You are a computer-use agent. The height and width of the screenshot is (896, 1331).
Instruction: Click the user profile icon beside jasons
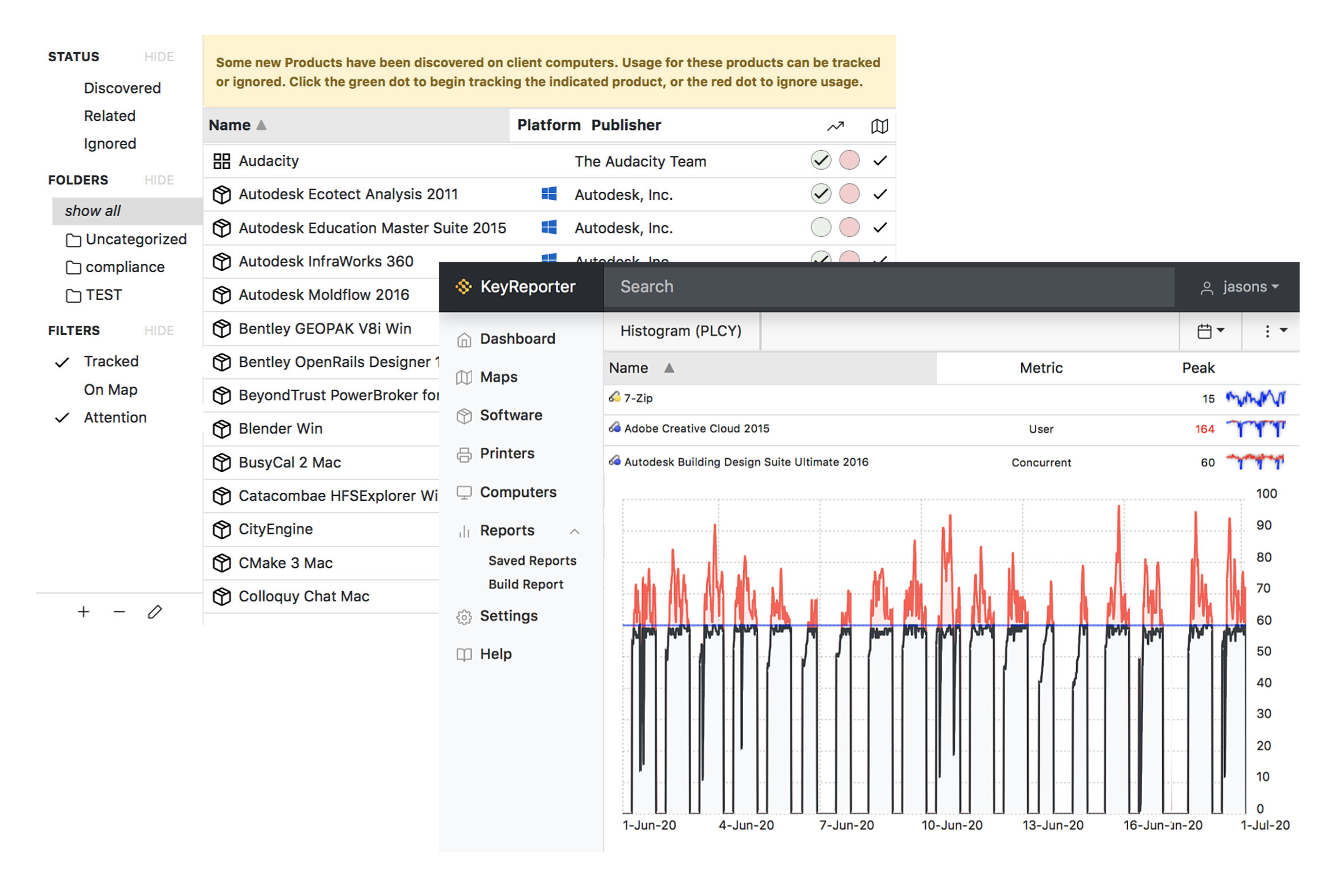[x=1206, y=288]
